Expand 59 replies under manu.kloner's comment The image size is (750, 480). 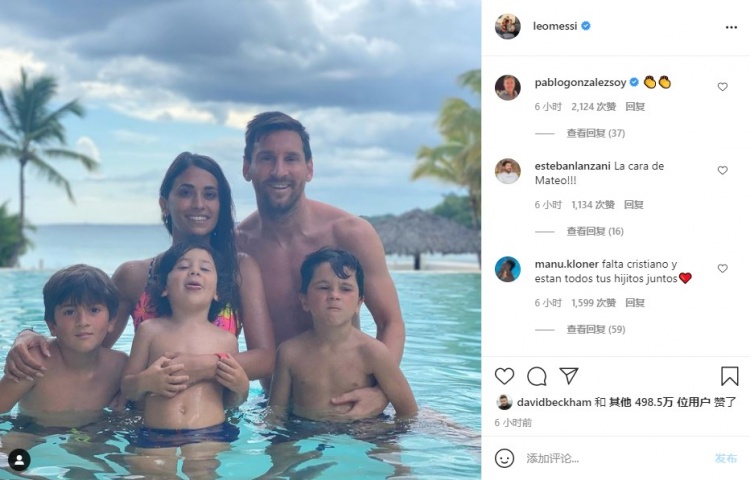pyautogui.click(x=596, y=329)
